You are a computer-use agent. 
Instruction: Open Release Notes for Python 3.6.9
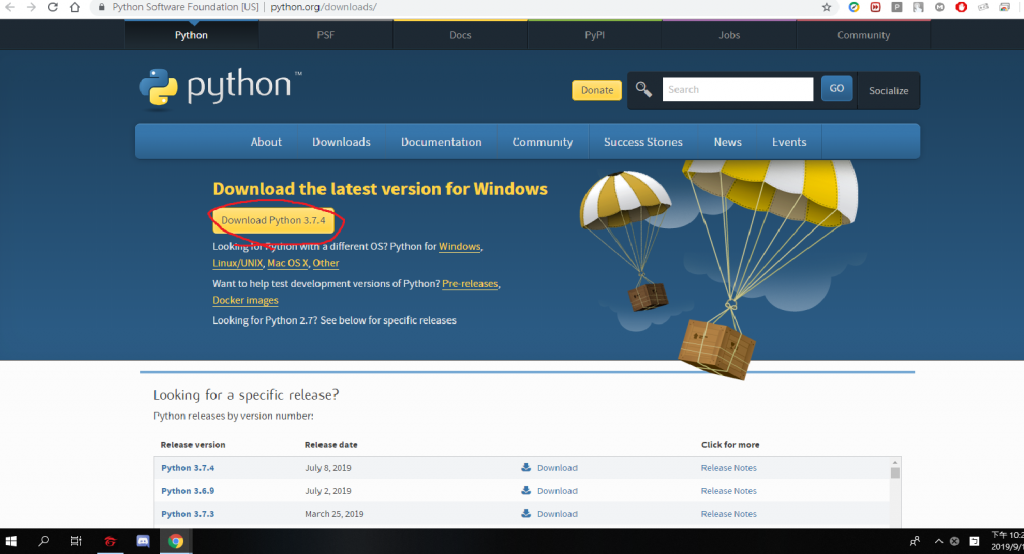pyautogui.click(x=729, y=491)
